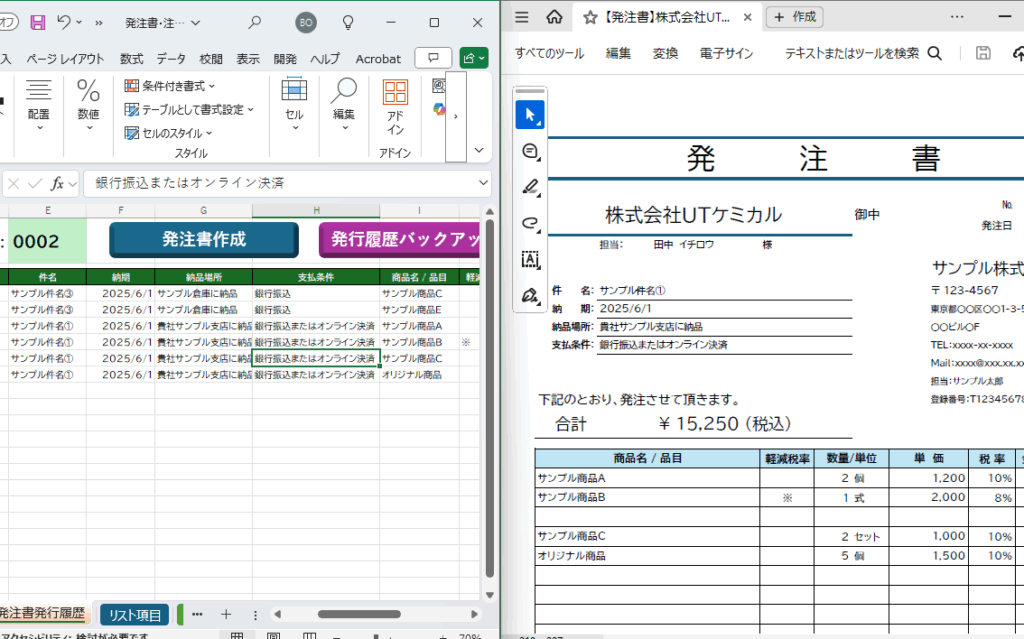This screenshot has height=639, width=1024.
Task: Click the 発行履歴バックアップ button
Action: coord(400,239)
